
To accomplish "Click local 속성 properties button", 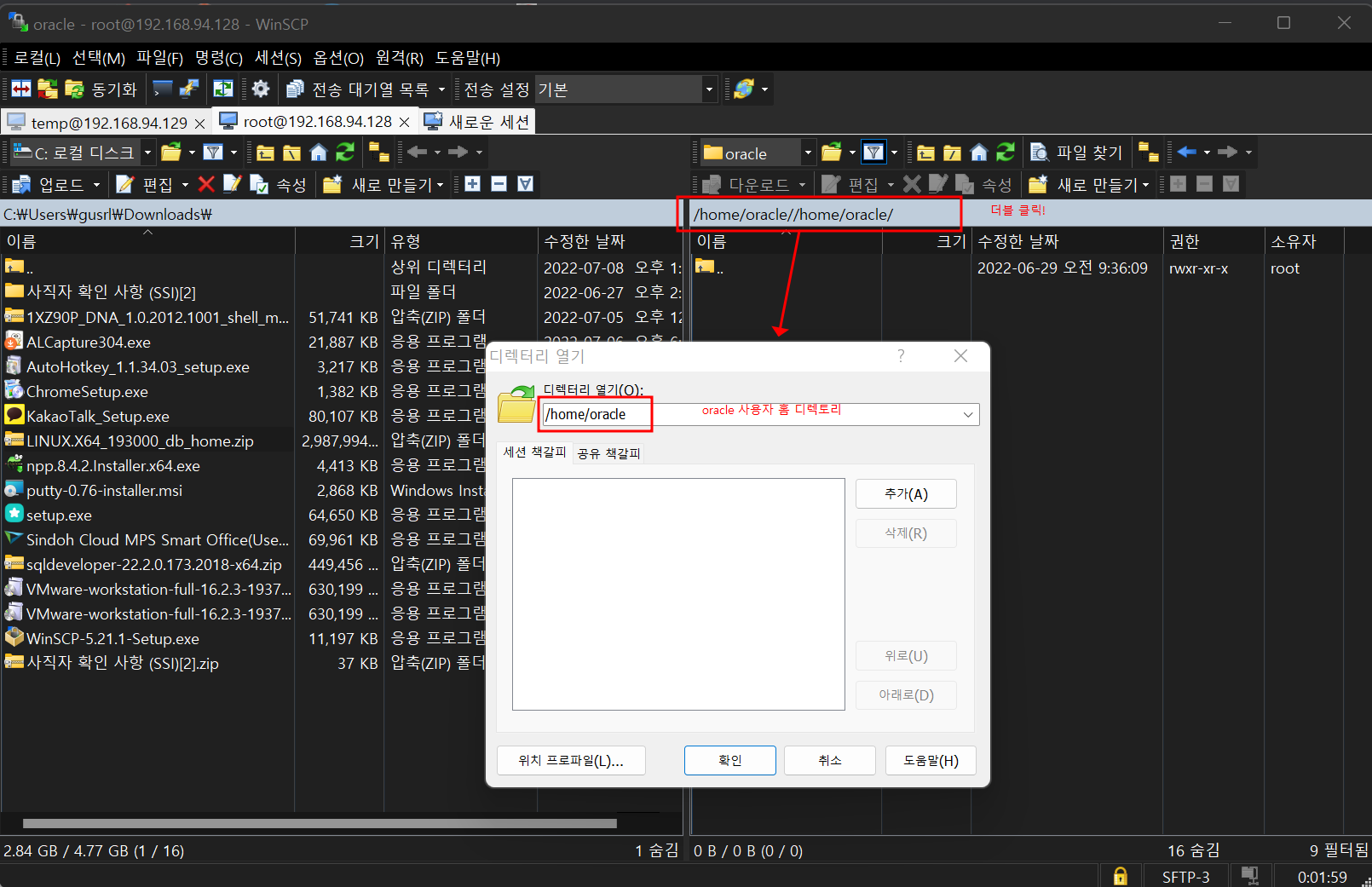I will (278, 184).
